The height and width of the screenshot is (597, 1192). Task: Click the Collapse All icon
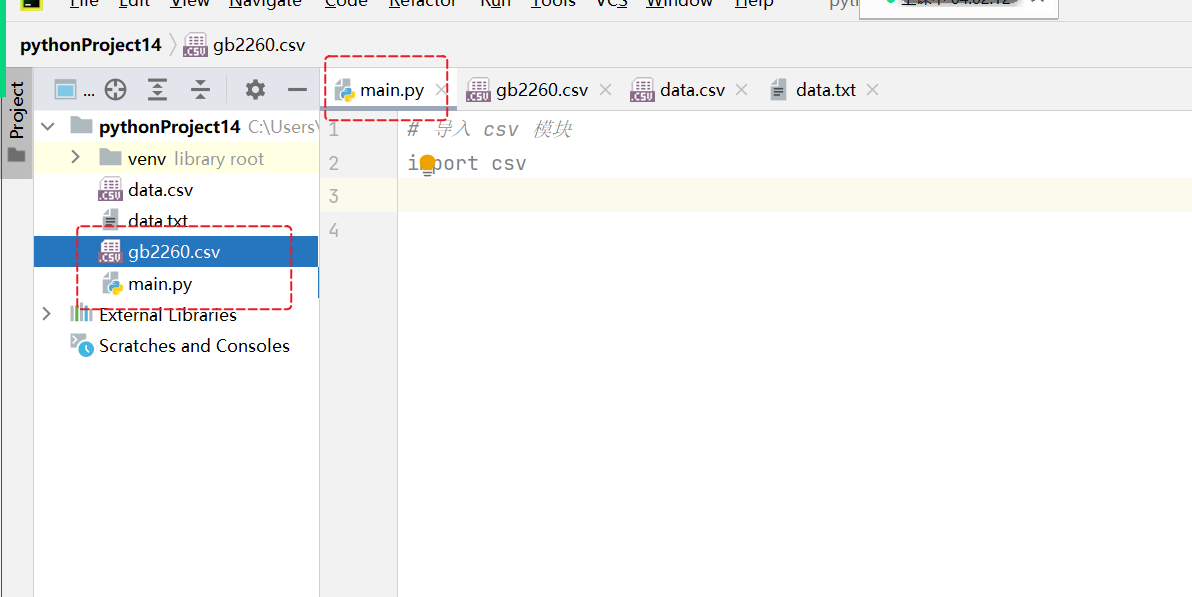coord(200,90)
